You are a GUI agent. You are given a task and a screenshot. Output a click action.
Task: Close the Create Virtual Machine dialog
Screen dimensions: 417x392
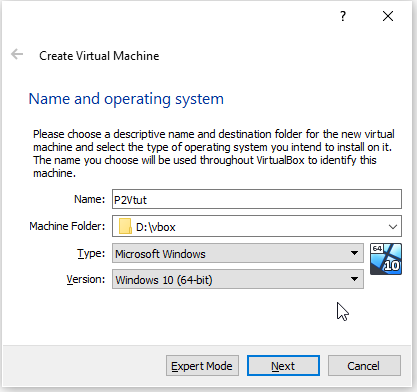[388, 16]
